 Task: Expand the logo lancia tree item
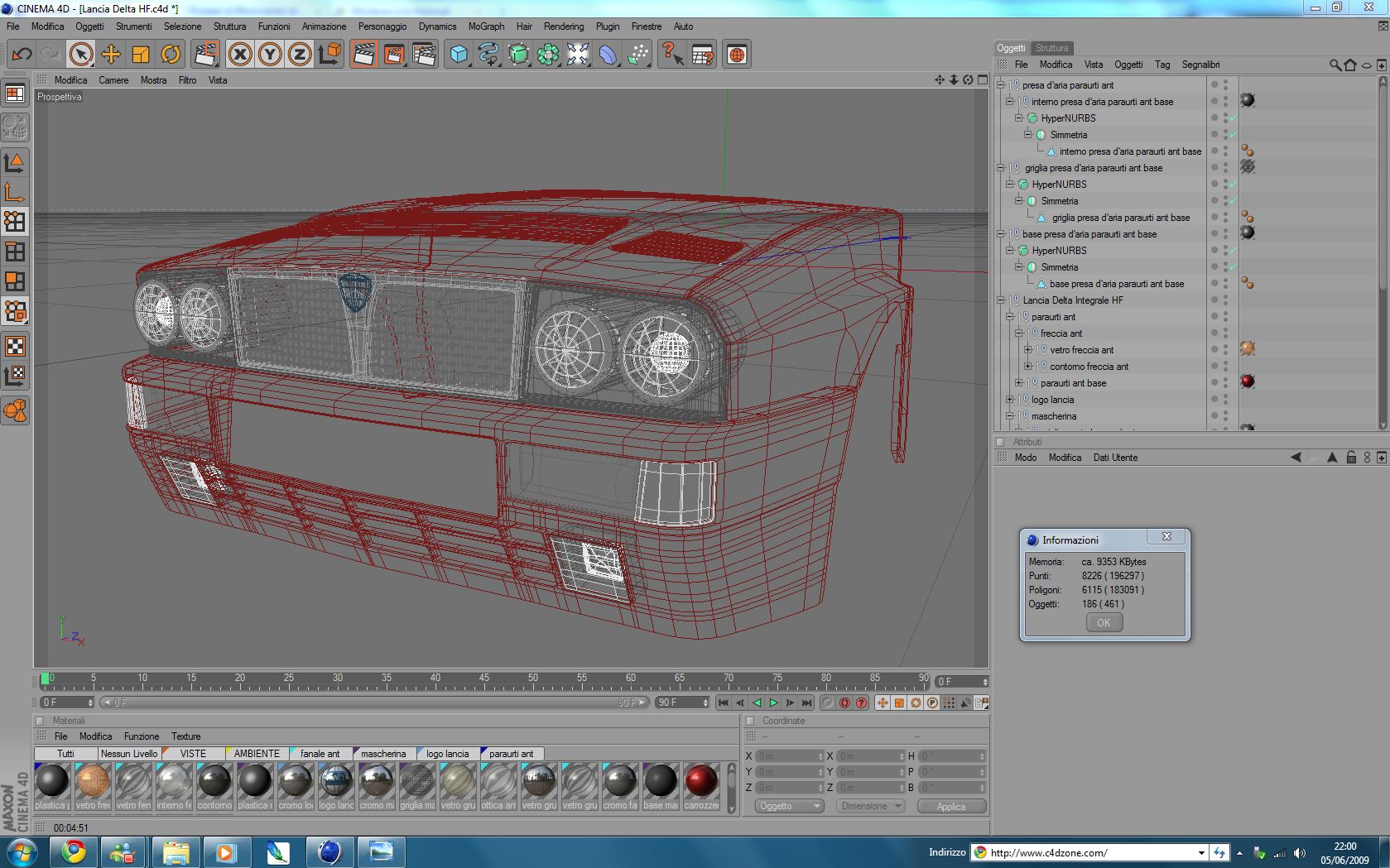click(x=1009, y=400)
